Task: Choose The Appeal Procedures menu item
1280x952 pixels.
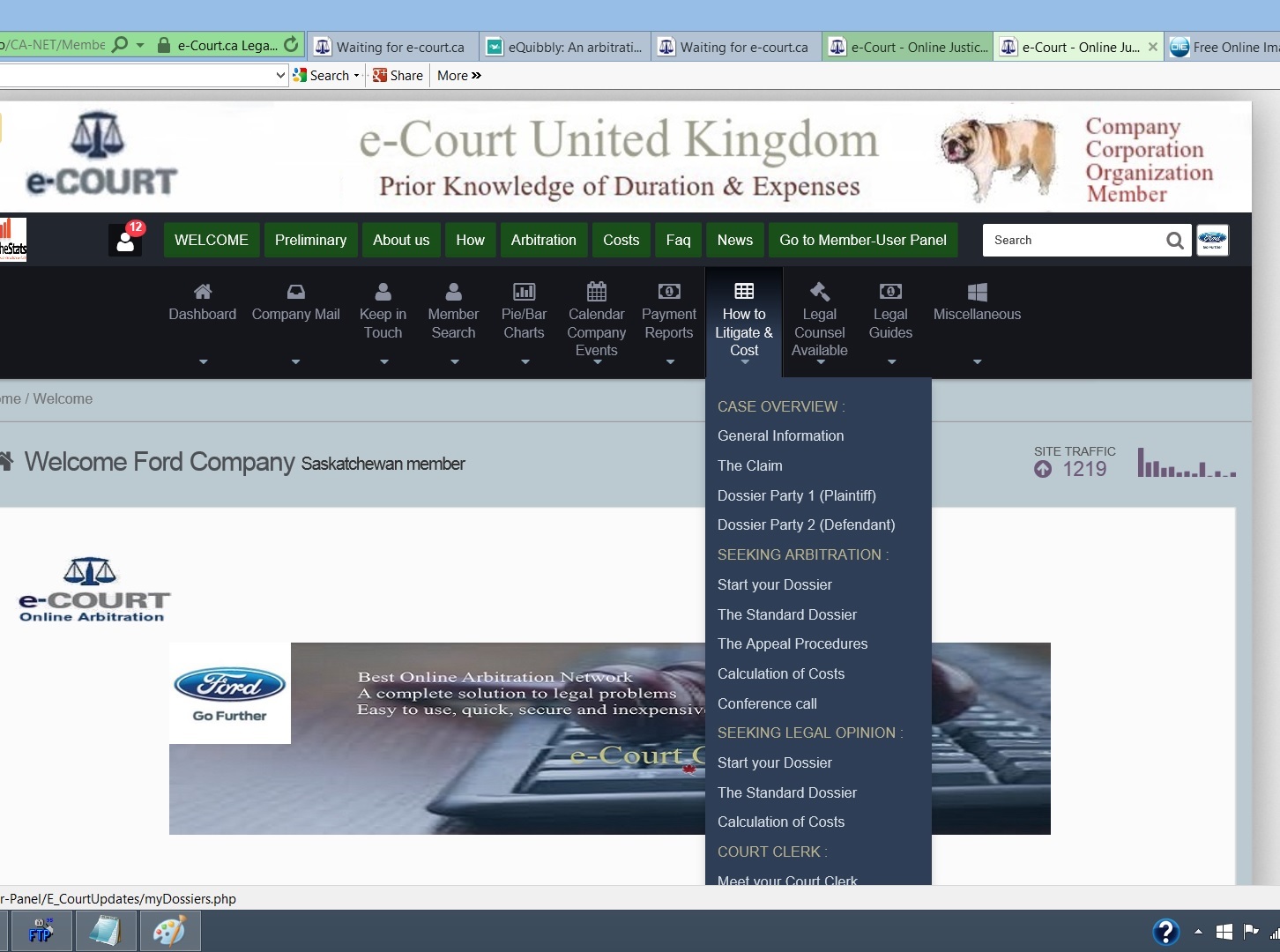Action: (792, 643)
